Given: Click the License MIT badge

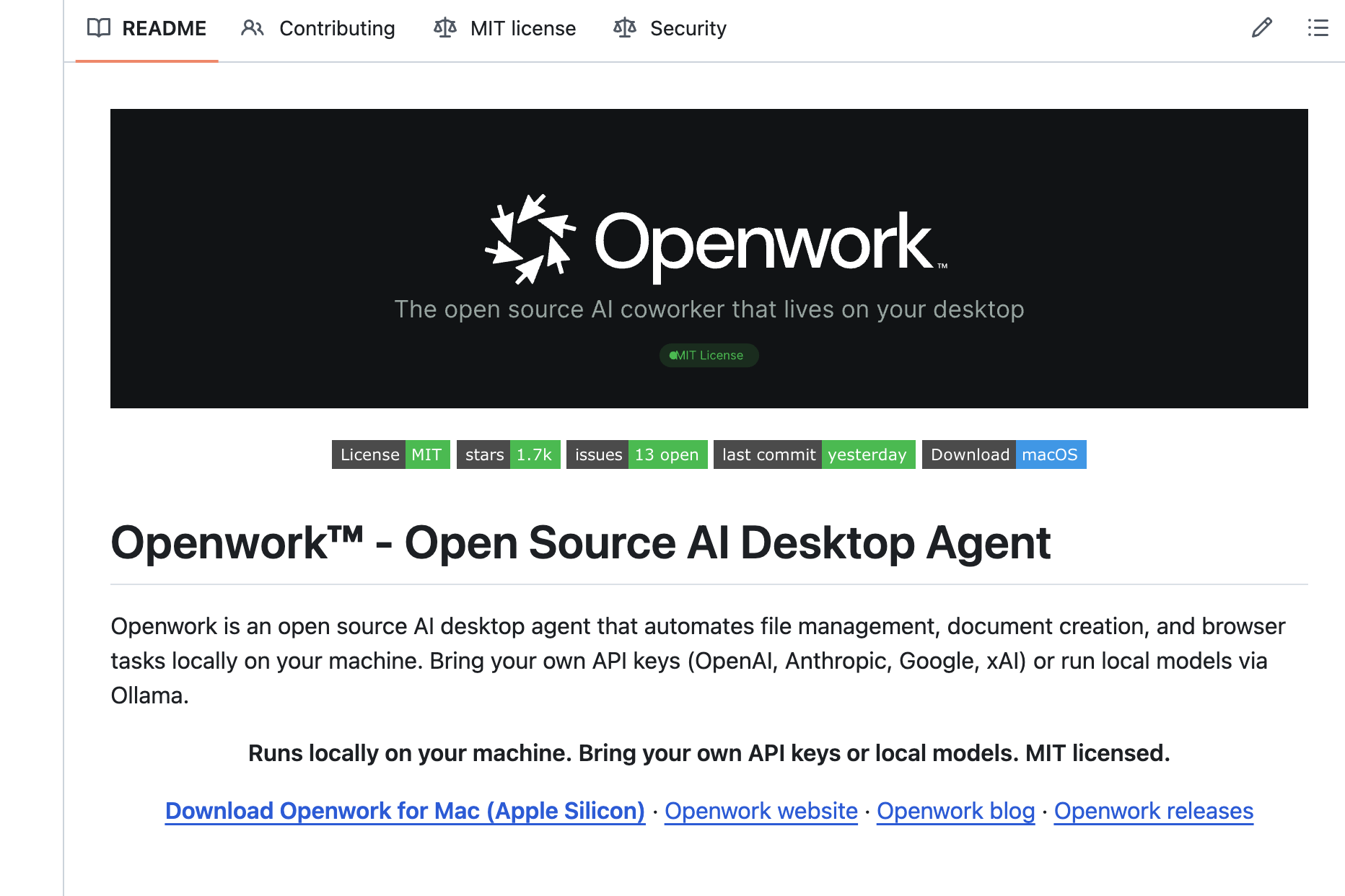Looking at the screenshot, I should click(390, 454).
